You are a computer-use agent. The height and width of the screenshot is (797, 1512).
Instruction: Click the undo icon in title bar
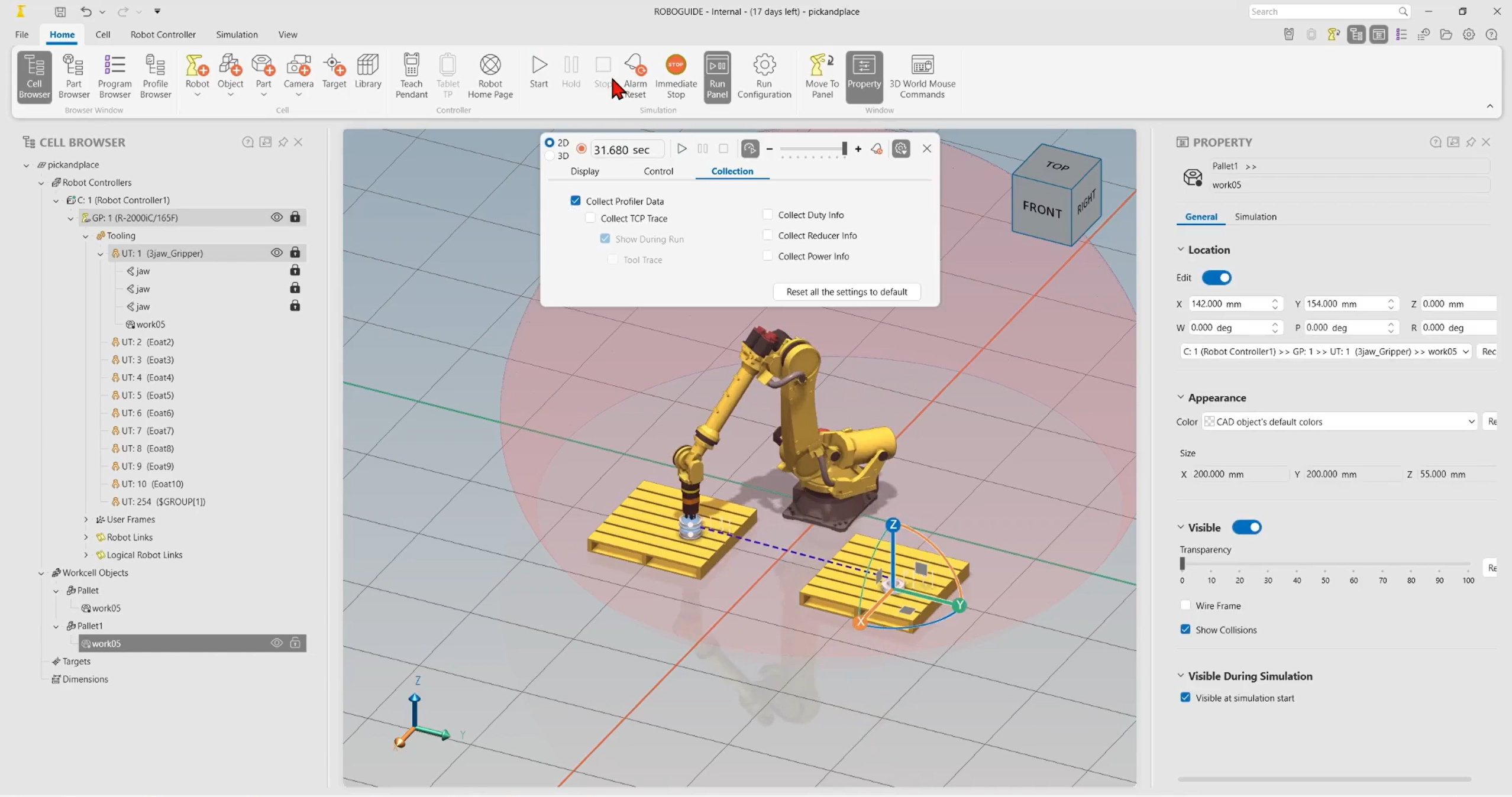click(86, 11)
